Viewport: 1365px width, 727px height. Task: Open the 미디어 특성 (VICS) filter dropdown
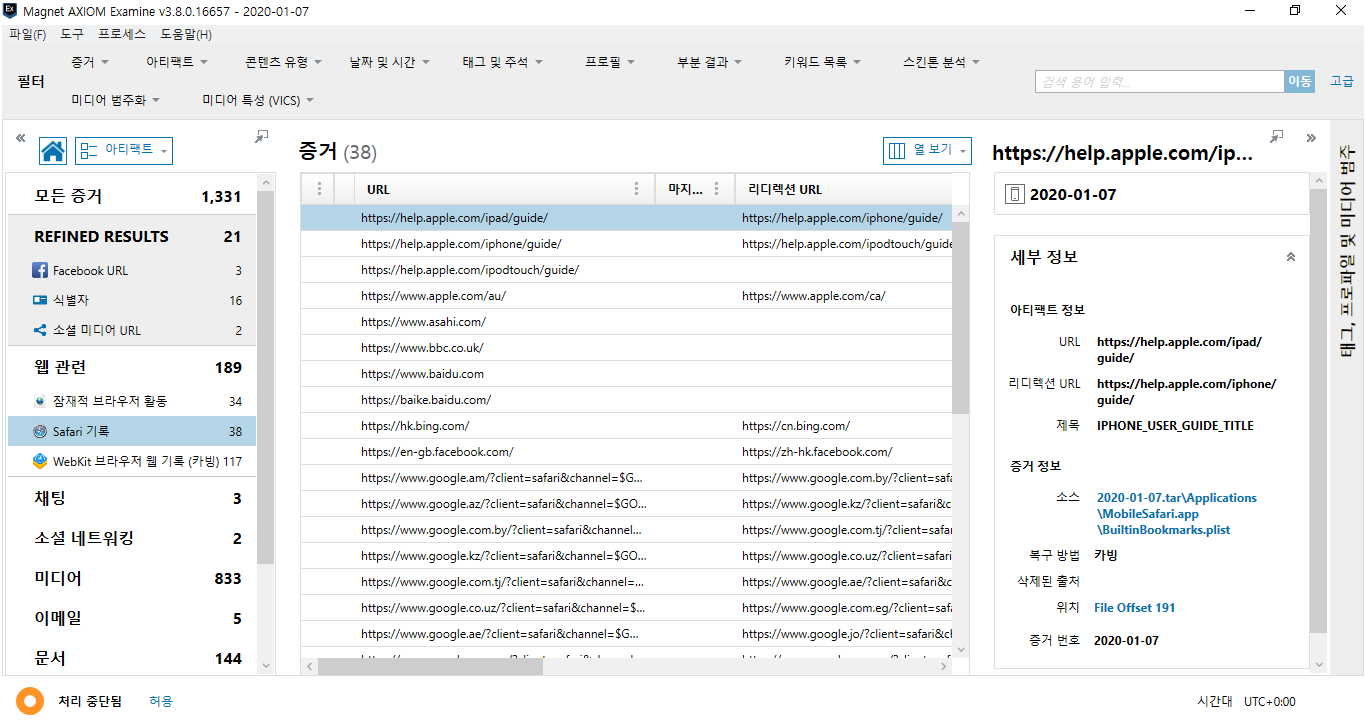[x=258, y=100]
